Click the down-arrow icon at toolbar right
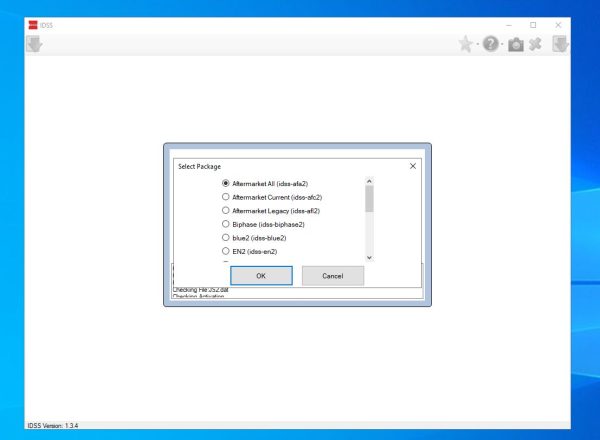Viewport: 600px width, 440px height. click(x=560, y=44)
